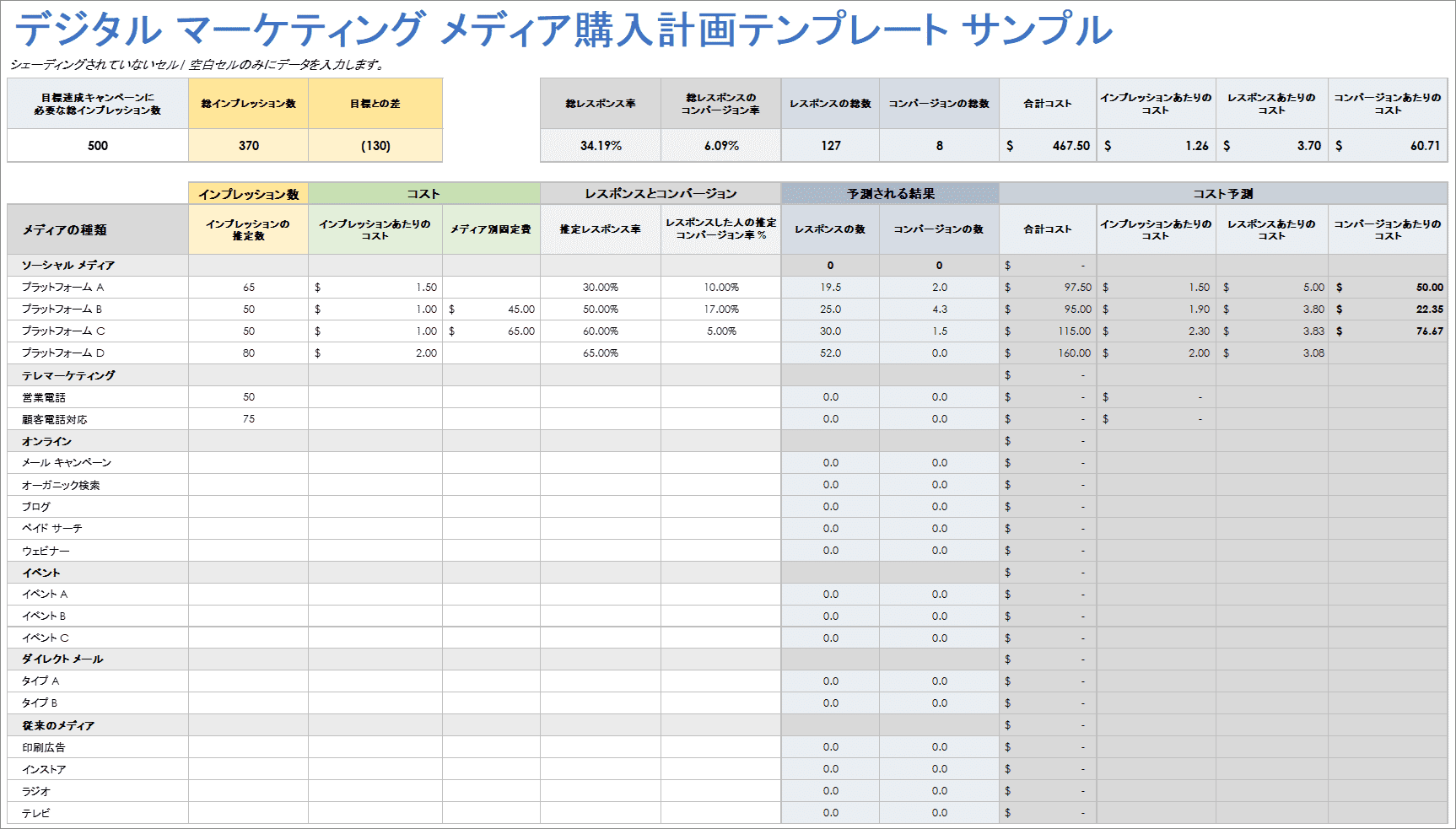Select total conversions value 8
Image resolution: width=1456 pixels, height=829 pixels.
(x=940, y=145)
